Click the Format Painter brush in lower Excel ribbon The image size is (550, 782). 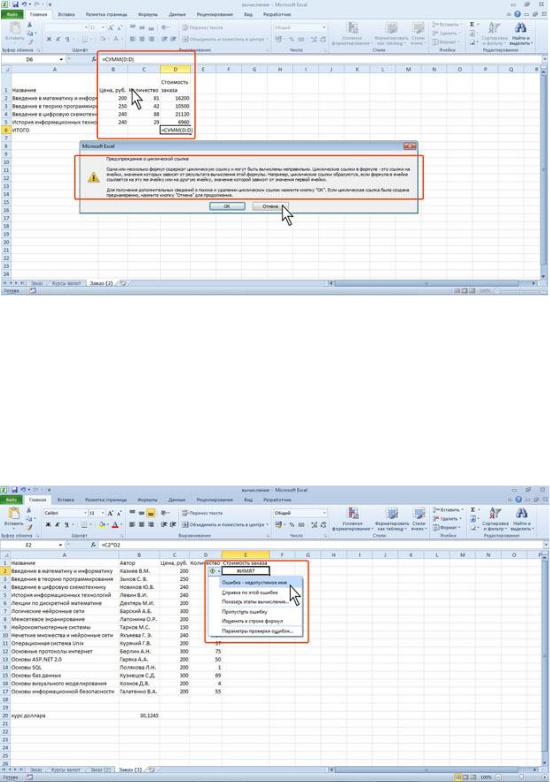point(29,527)
